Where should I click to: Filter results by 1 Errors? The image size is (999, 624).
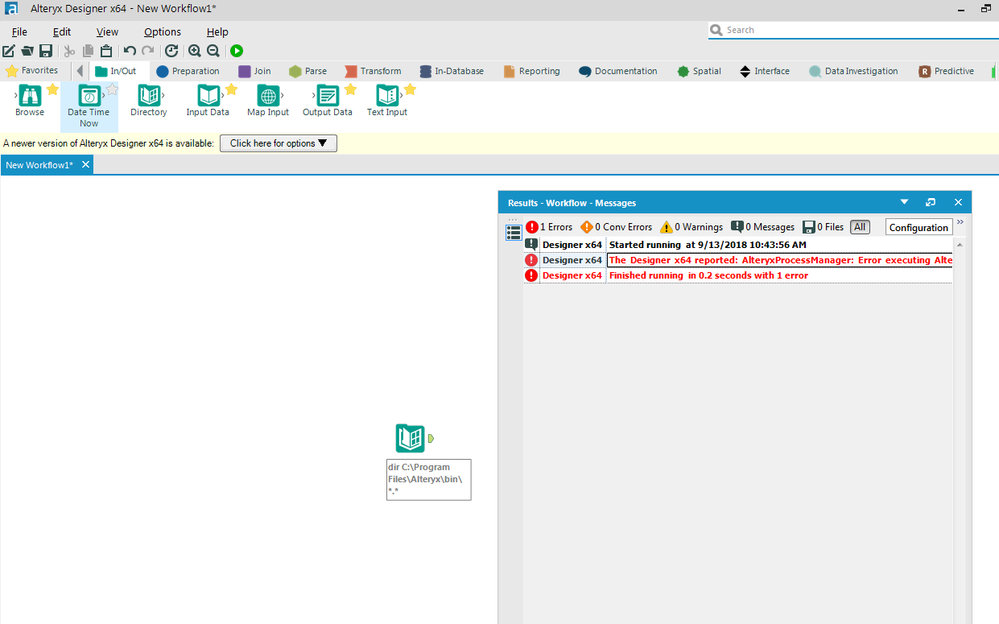[549, 227]
